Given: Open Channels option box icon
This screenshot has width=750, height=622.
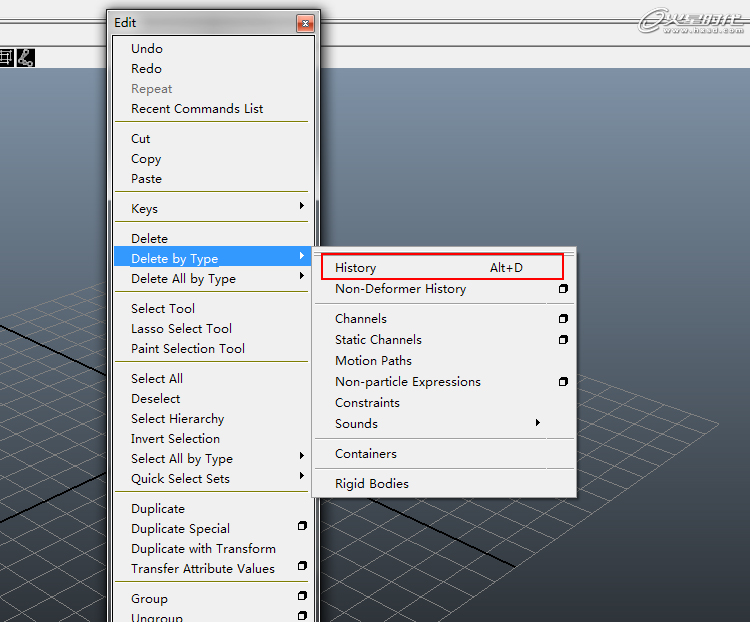Looking at the screenshot, I should 563,319.
